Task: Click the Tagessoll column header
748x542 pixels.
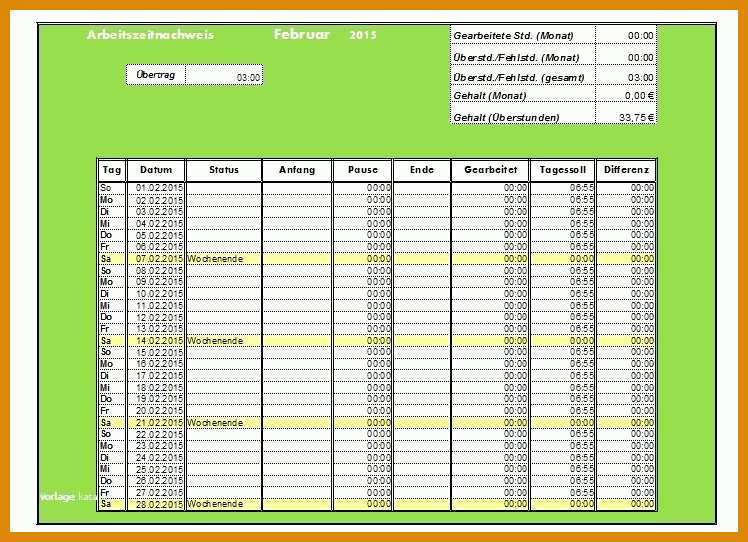Action: (562, 170)
